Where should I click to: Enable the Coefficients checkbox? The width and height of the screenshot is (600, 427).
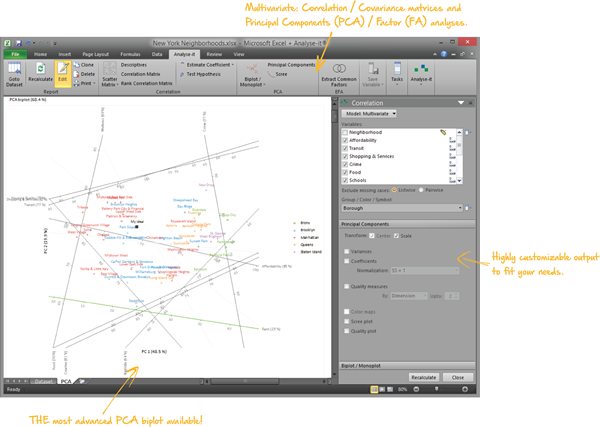pyautogui.click(x=347, y=261)
